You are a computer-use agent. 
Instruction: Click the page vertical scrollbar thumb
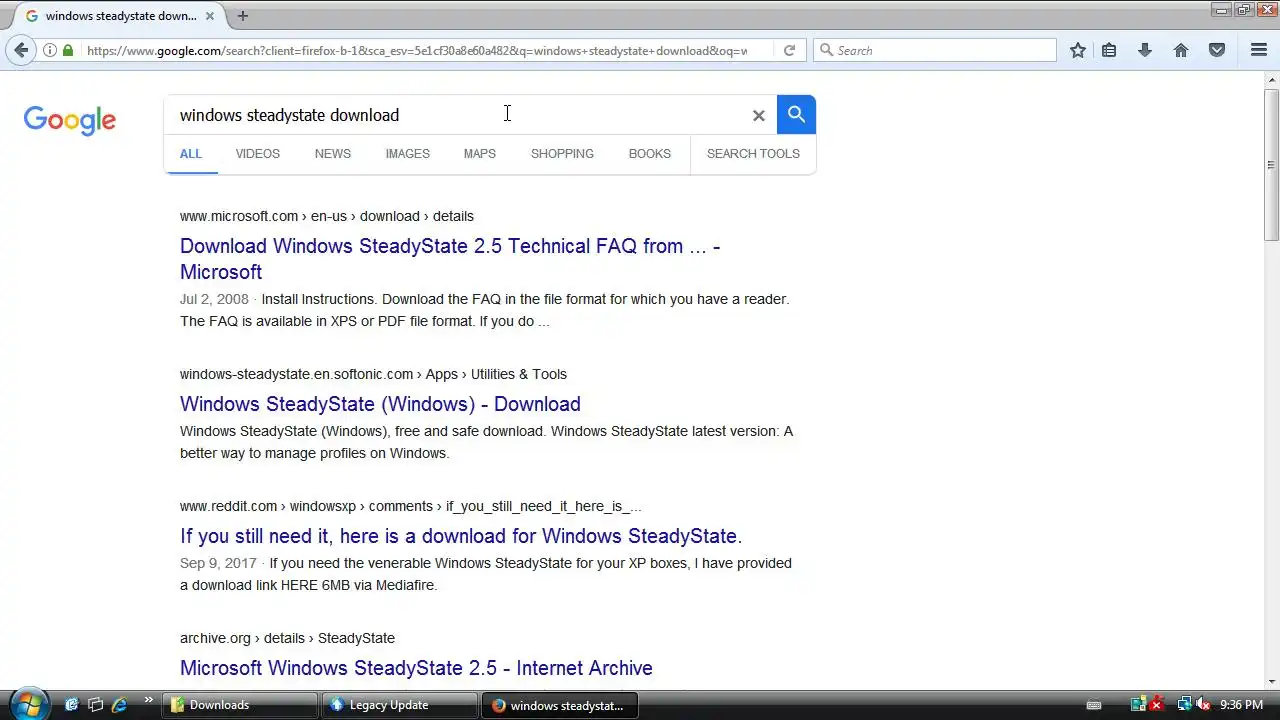coord(1272,165)
